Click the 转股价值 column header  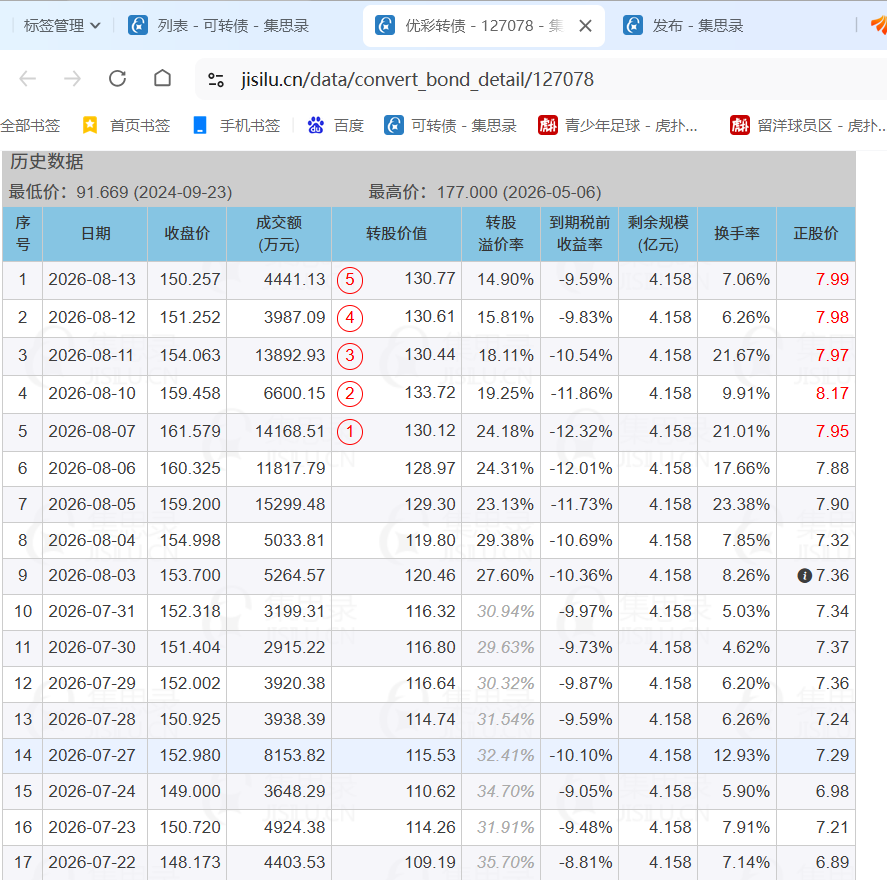(397, 234)
